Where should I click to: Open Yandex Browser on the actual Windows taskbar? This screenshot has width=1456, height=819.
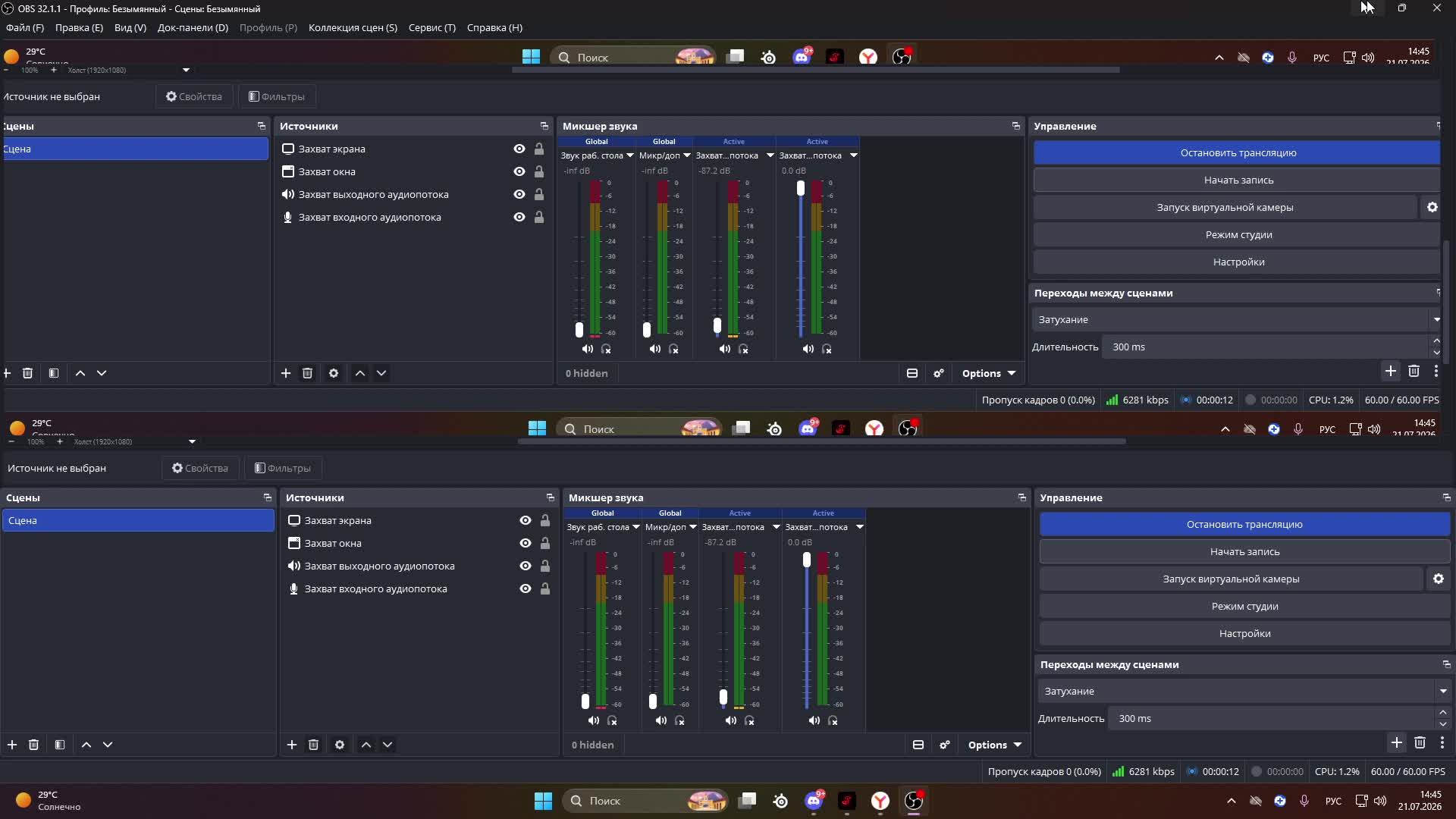coord(880,801)
